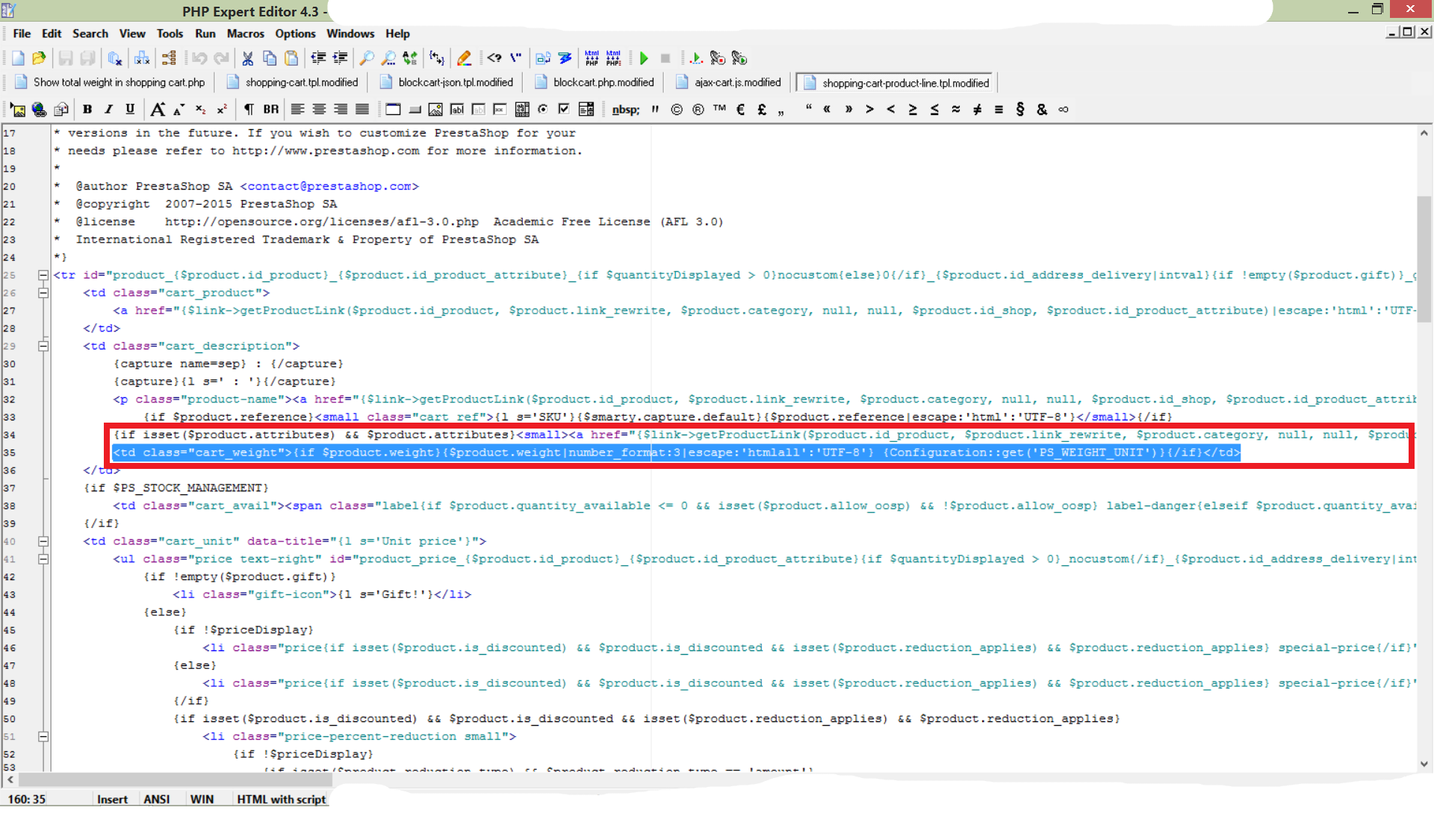Click the nbsp; insert button

(x=625, y=110)
